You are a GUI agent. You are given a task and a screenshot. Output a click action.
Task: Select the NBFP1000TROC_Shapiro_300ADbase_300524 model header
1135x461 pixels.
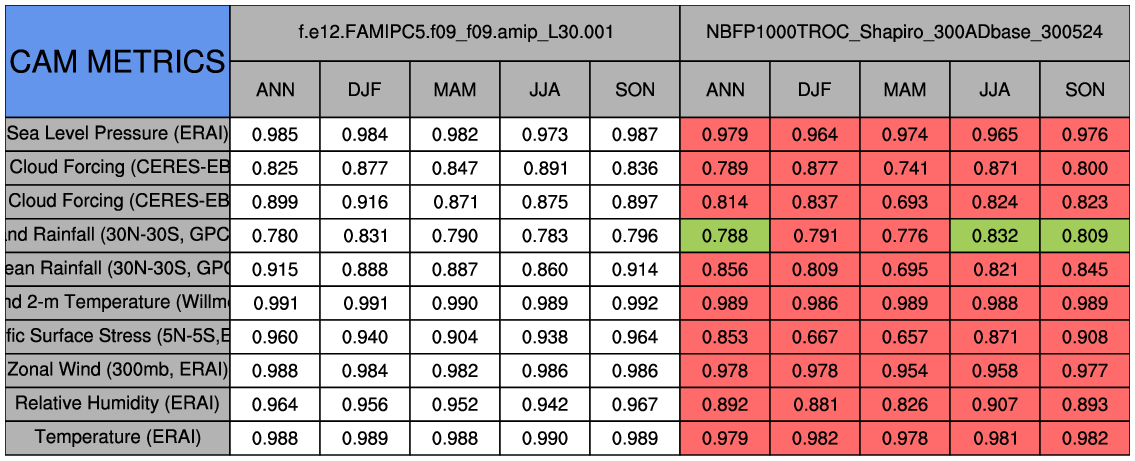905,32
